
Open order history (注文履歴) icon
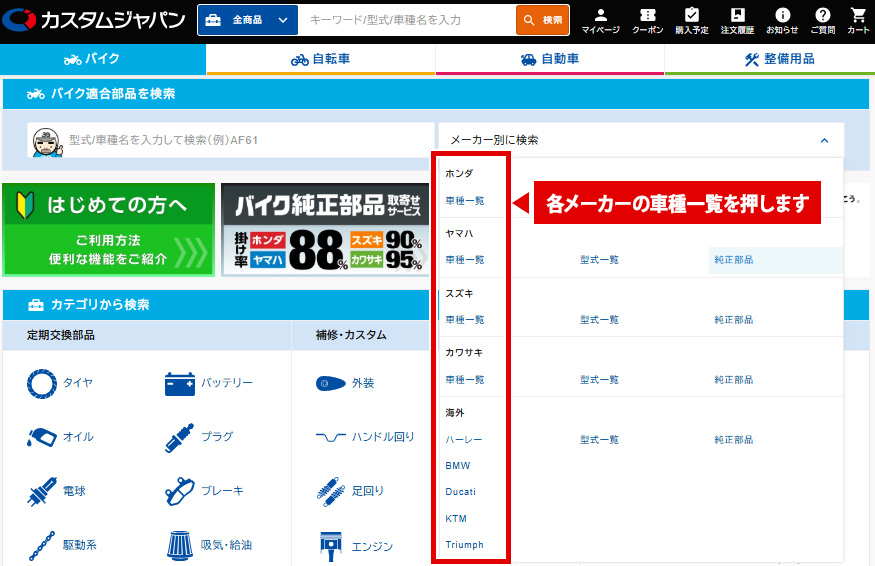point(737,21)
